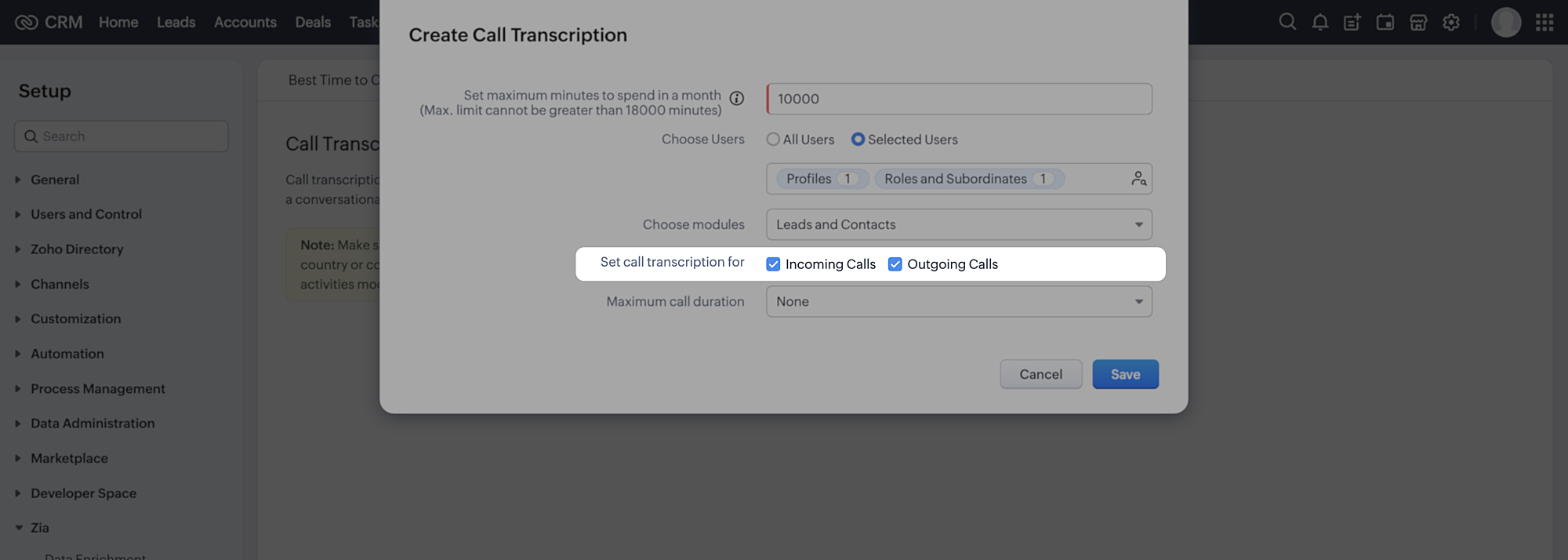This screenshot has width=1568, height=560.
Task: Open the Accounts tab
Action: point(245,22)
